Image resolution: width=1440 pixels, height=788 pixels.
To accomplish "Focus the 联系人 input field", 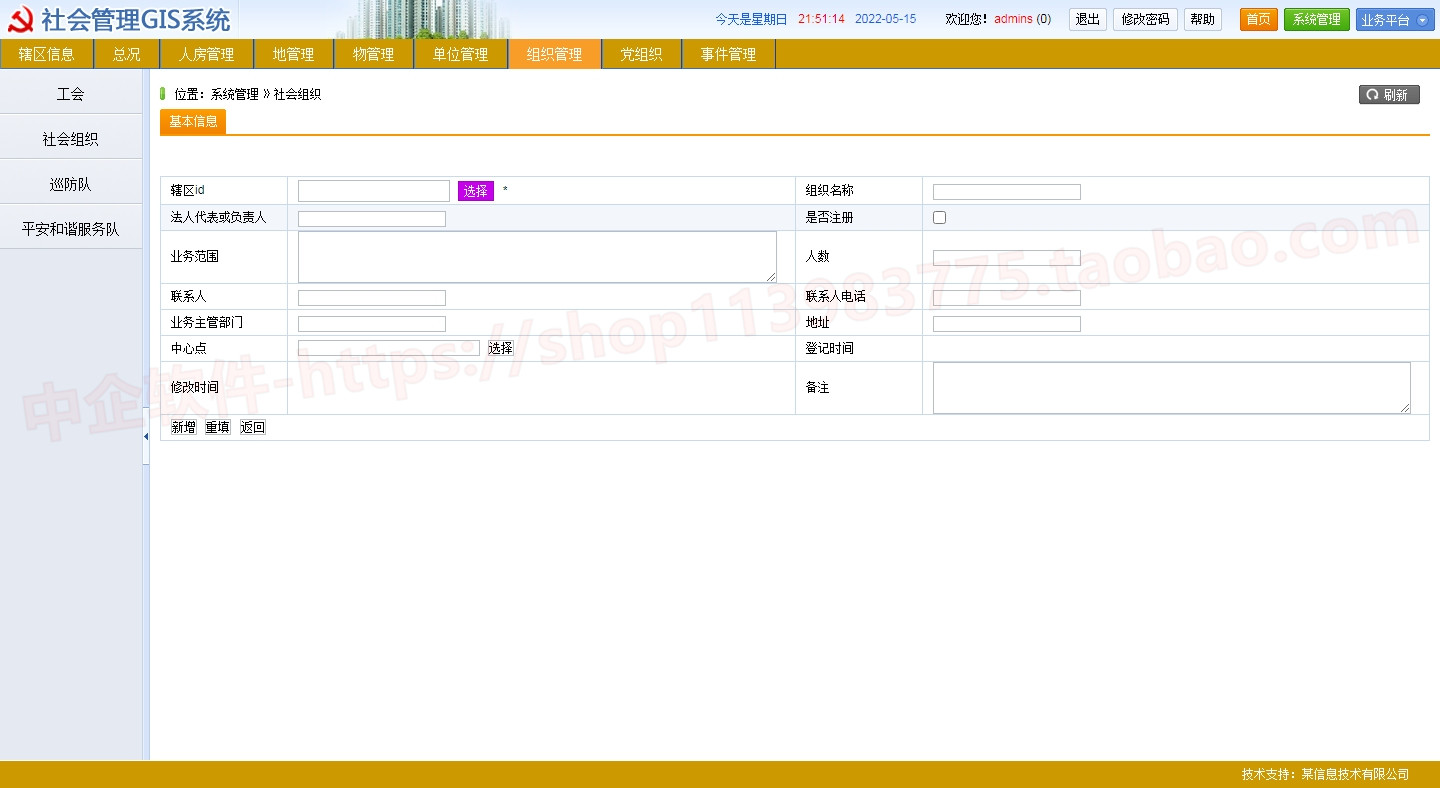I will [x=372, y=298].
